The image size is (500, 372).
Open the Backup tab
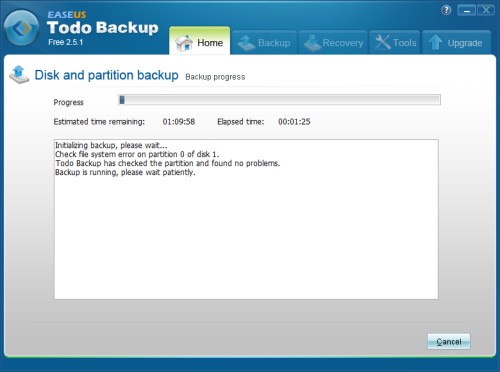[x=264, y=43]
